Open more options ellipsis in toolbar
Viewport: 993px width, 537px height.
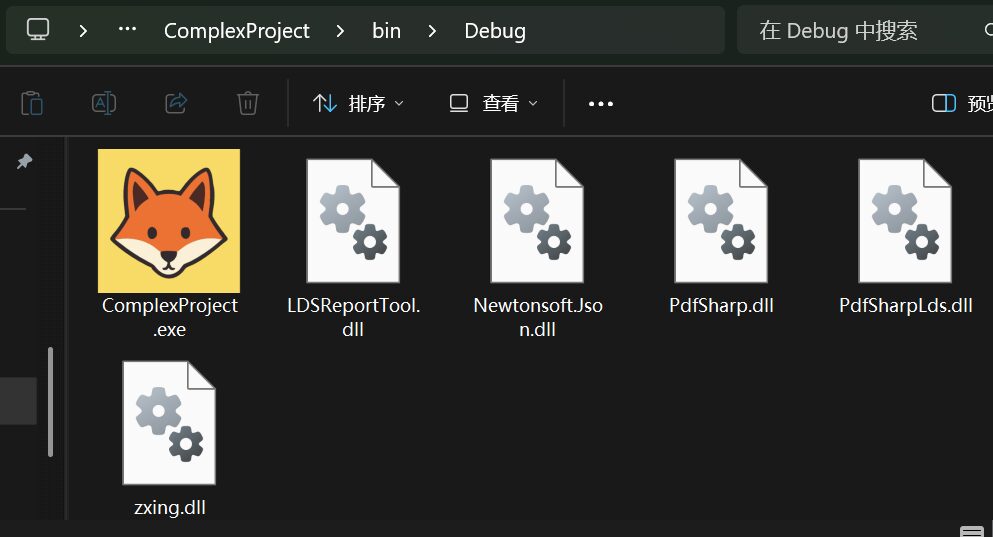(x=600, y=103)
